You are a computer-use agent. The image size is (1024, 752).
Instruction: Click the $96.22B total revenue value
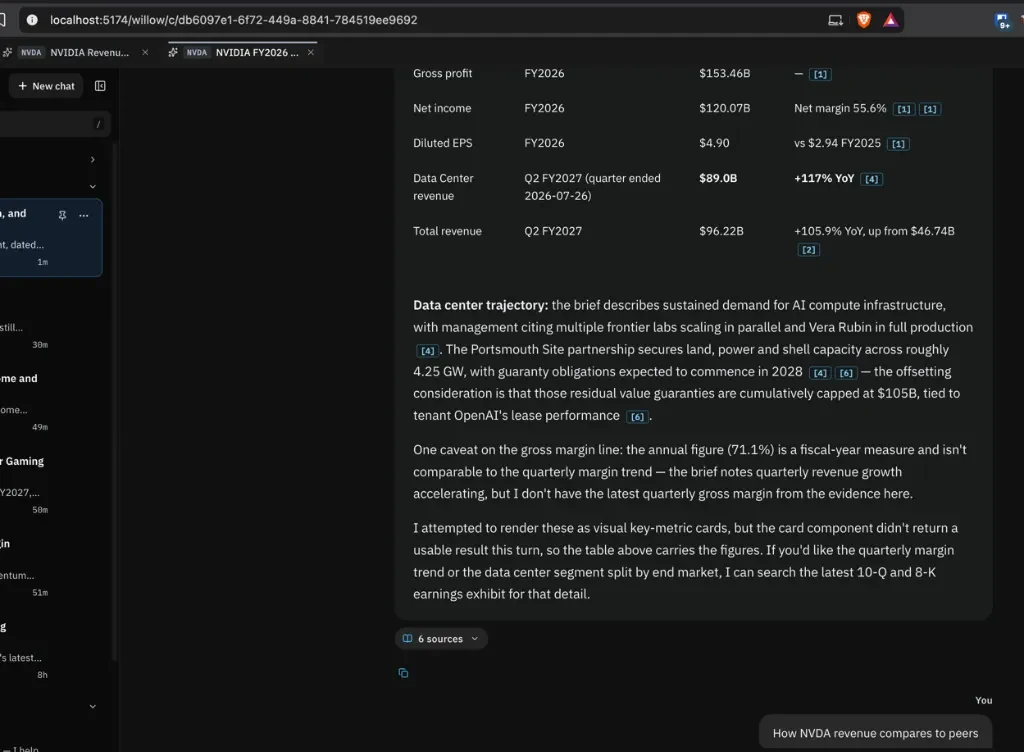pyautogui.click(x=722, y=231)
